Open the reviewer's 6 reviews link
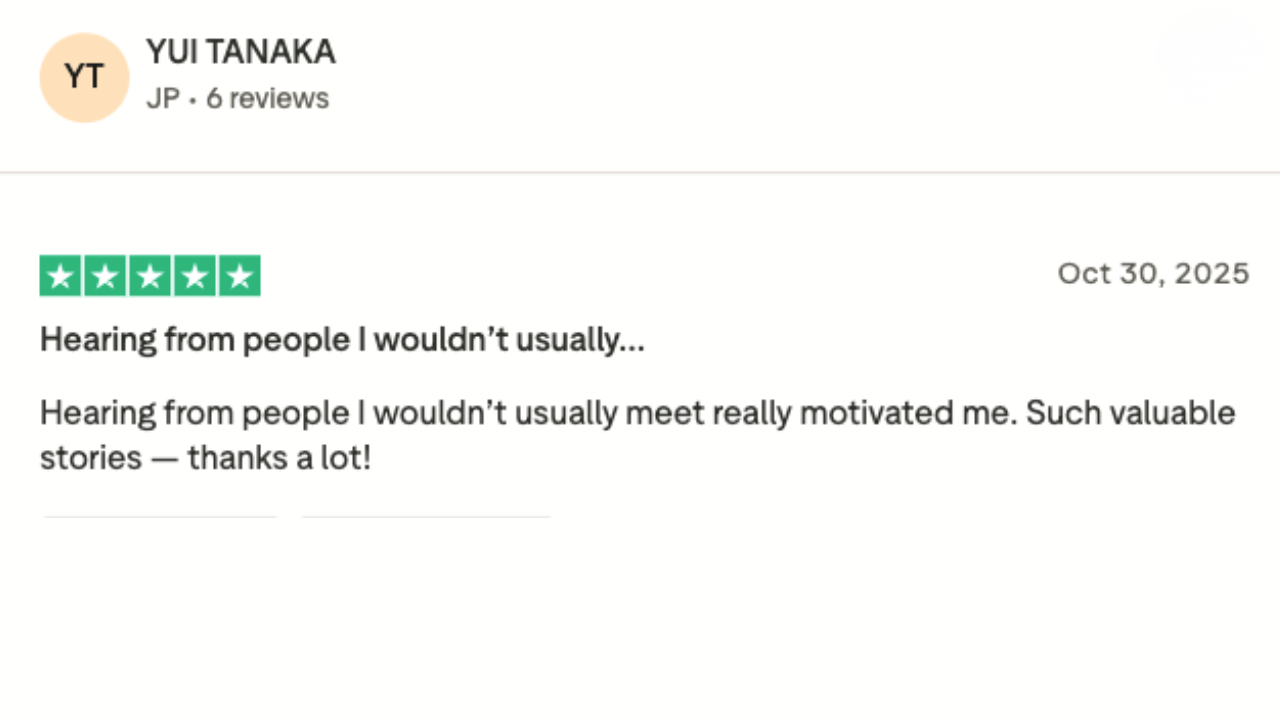 267,99
